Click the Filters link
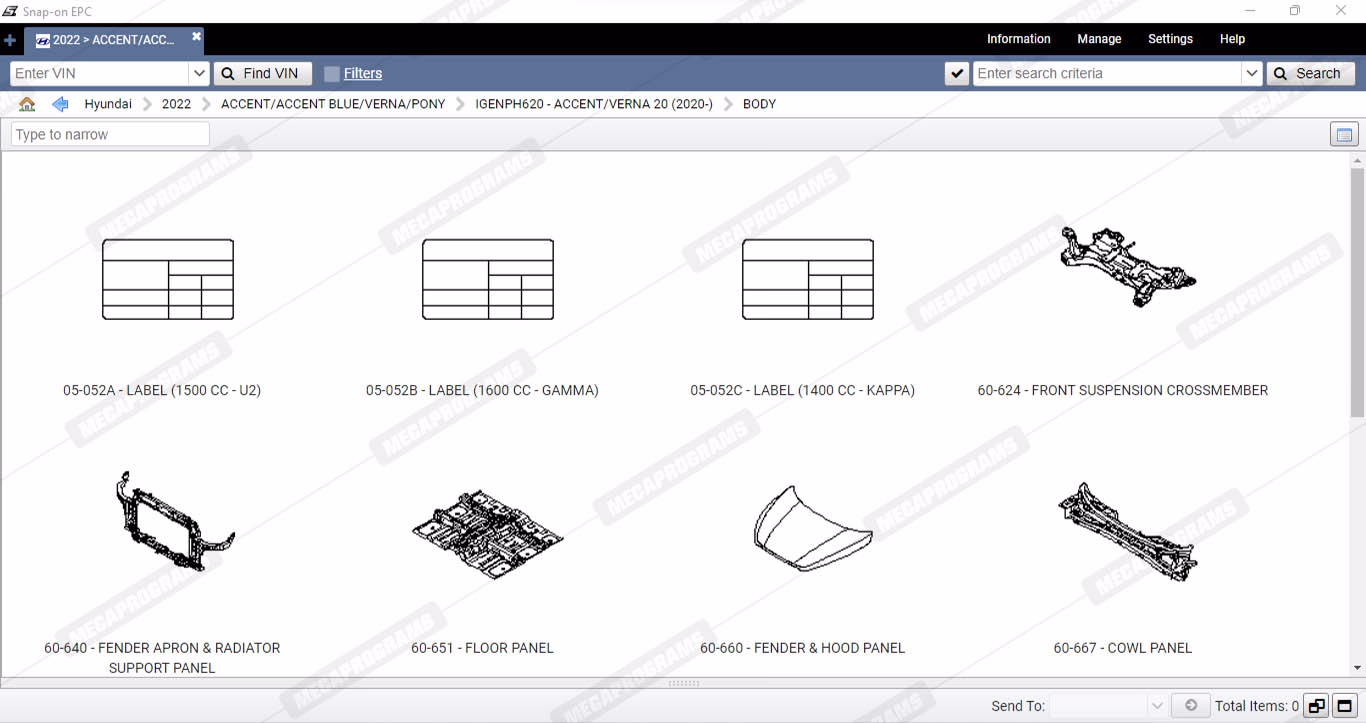The width and height of the screenshot is (1366, 723). (363, 74)
